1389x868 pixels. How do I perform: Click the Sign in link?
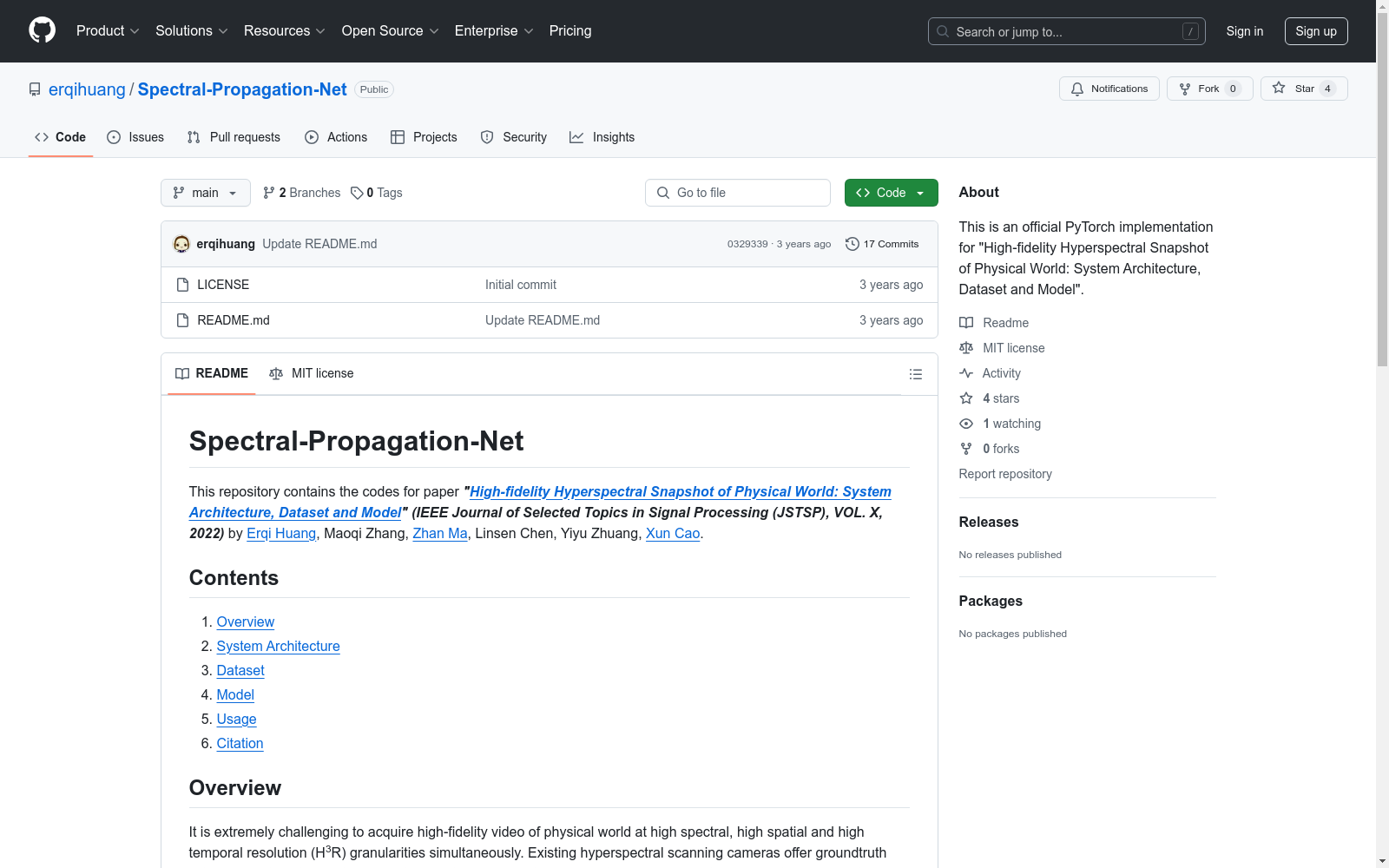pyautogui.click(x=1245, y=31)
